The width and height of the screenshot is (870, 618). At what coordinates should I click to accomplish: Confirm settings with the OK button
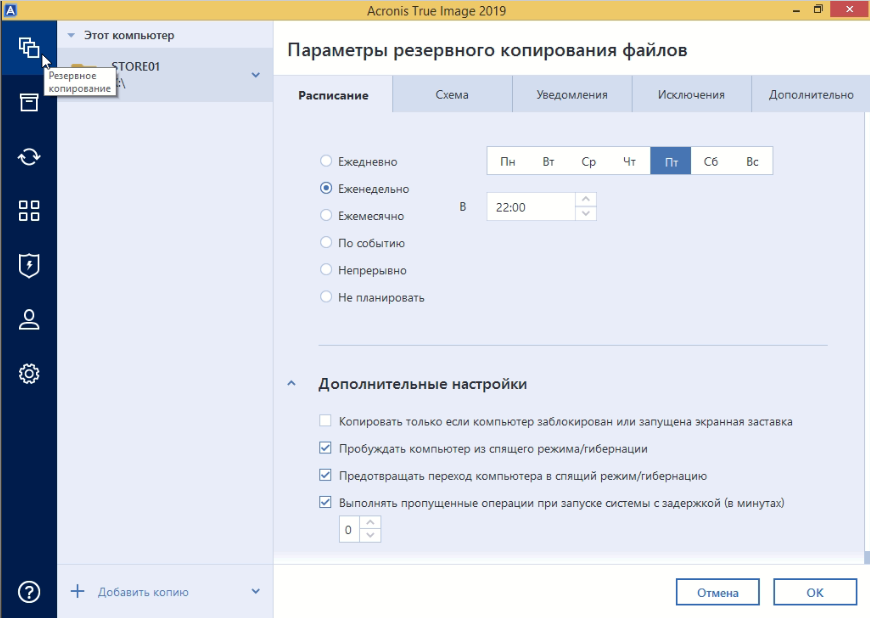tap(815, 592)
